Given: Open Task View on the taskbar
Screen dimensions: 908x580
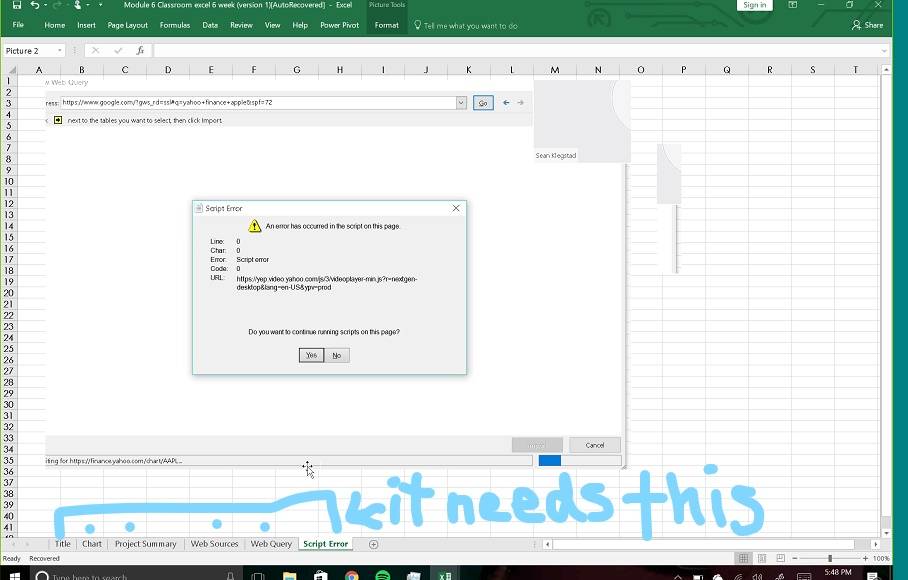Looking at the screenshot, I should (x=258, y=575).
